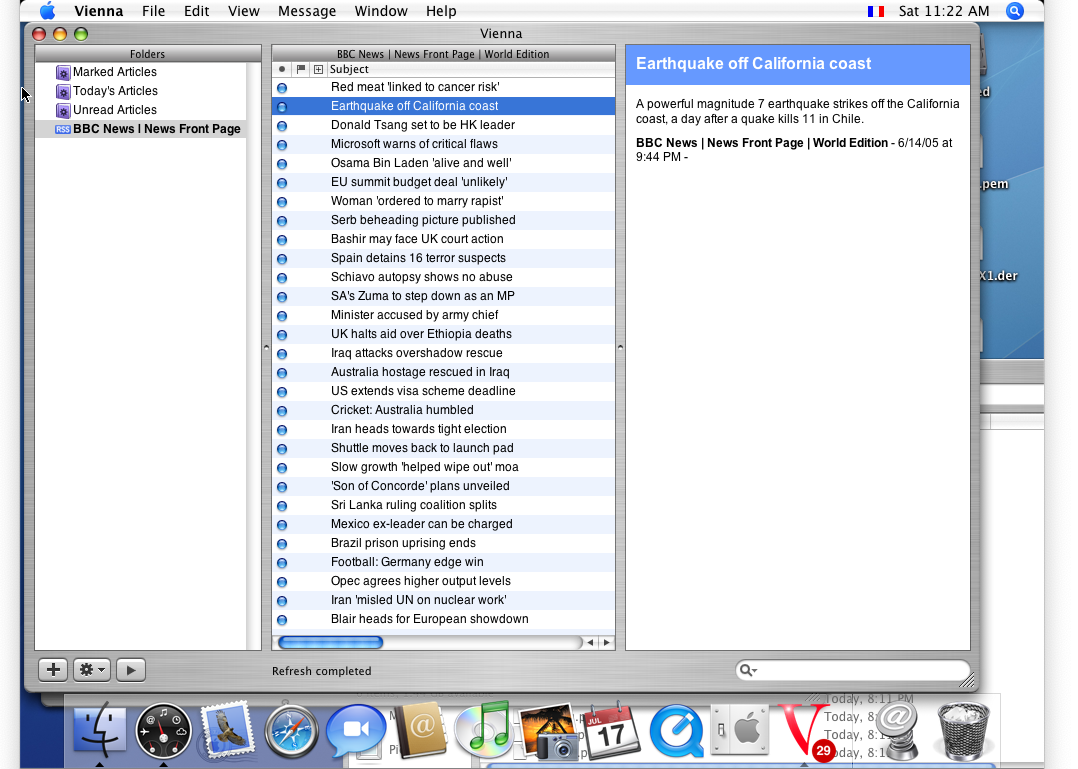Click the menu bar clock Sat 11:22 AM
Screen dimensions: 1078x769
pos(944,11)
